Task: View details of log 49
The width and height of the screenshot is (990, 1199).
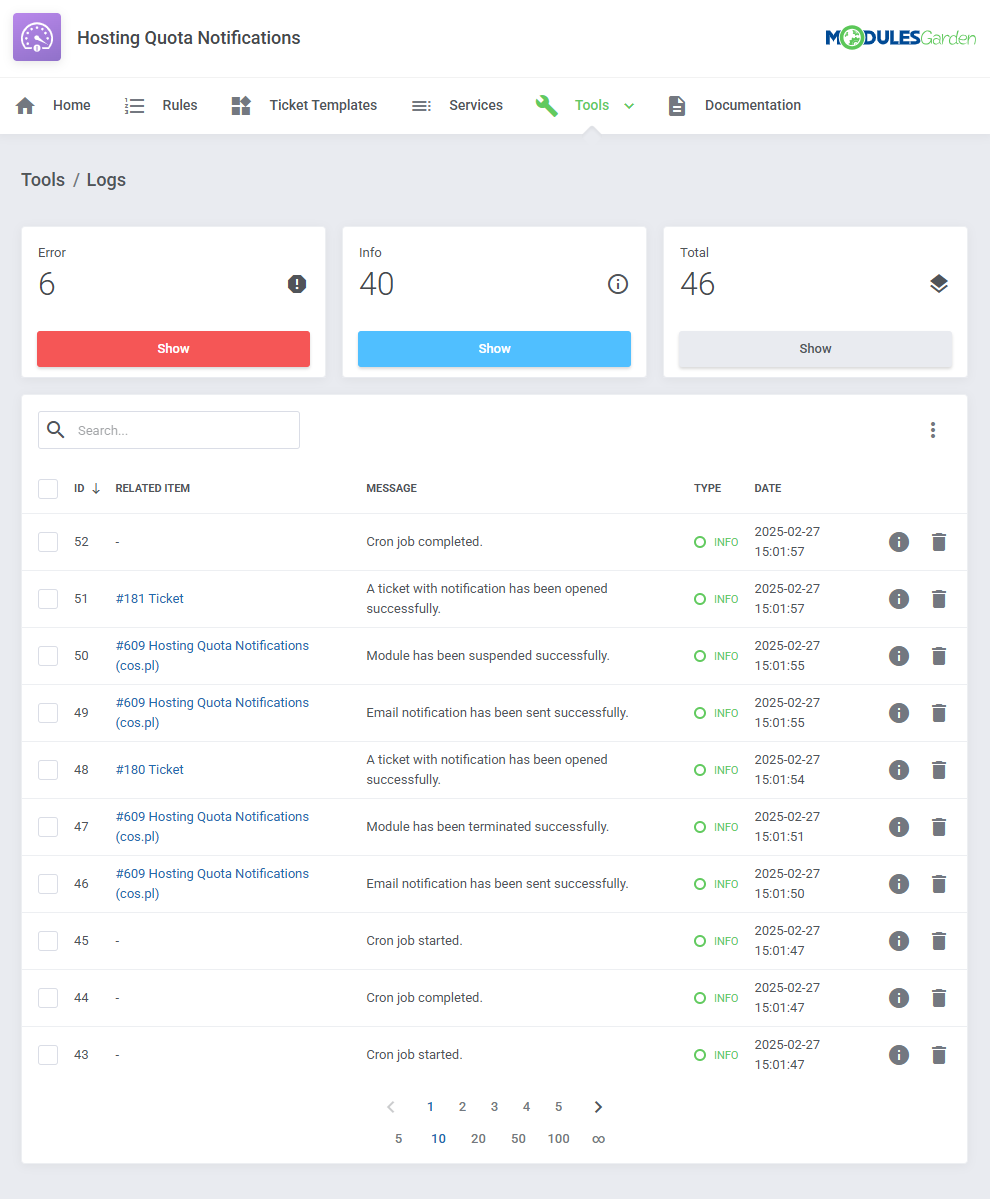Action: [x=899, y=713]
